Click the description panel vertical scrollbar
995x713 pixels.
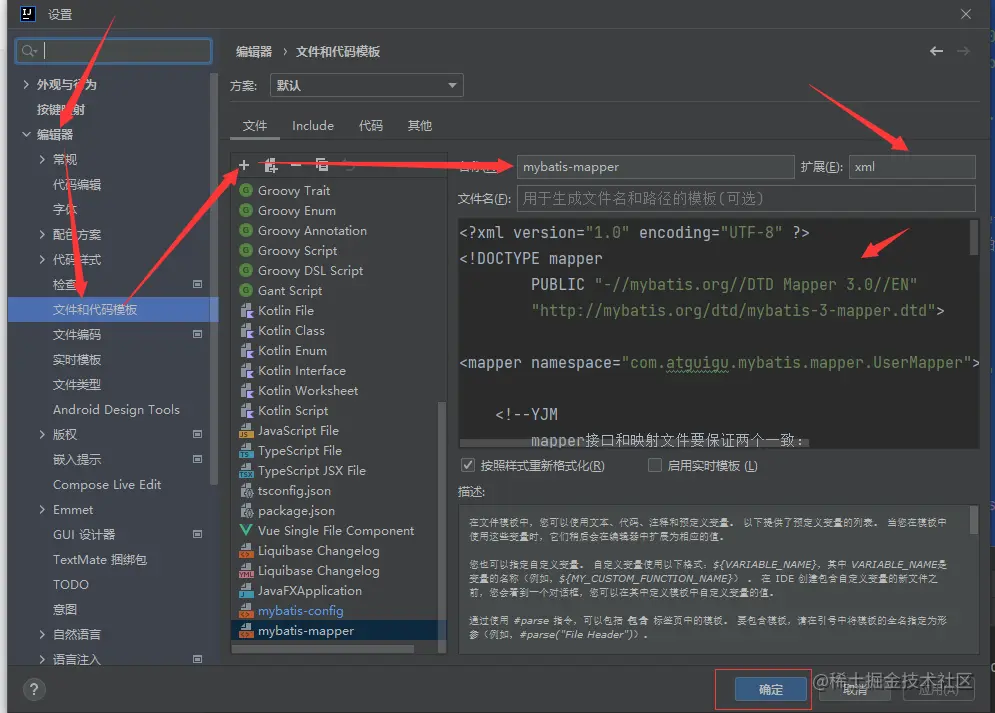tap(973, 520)
